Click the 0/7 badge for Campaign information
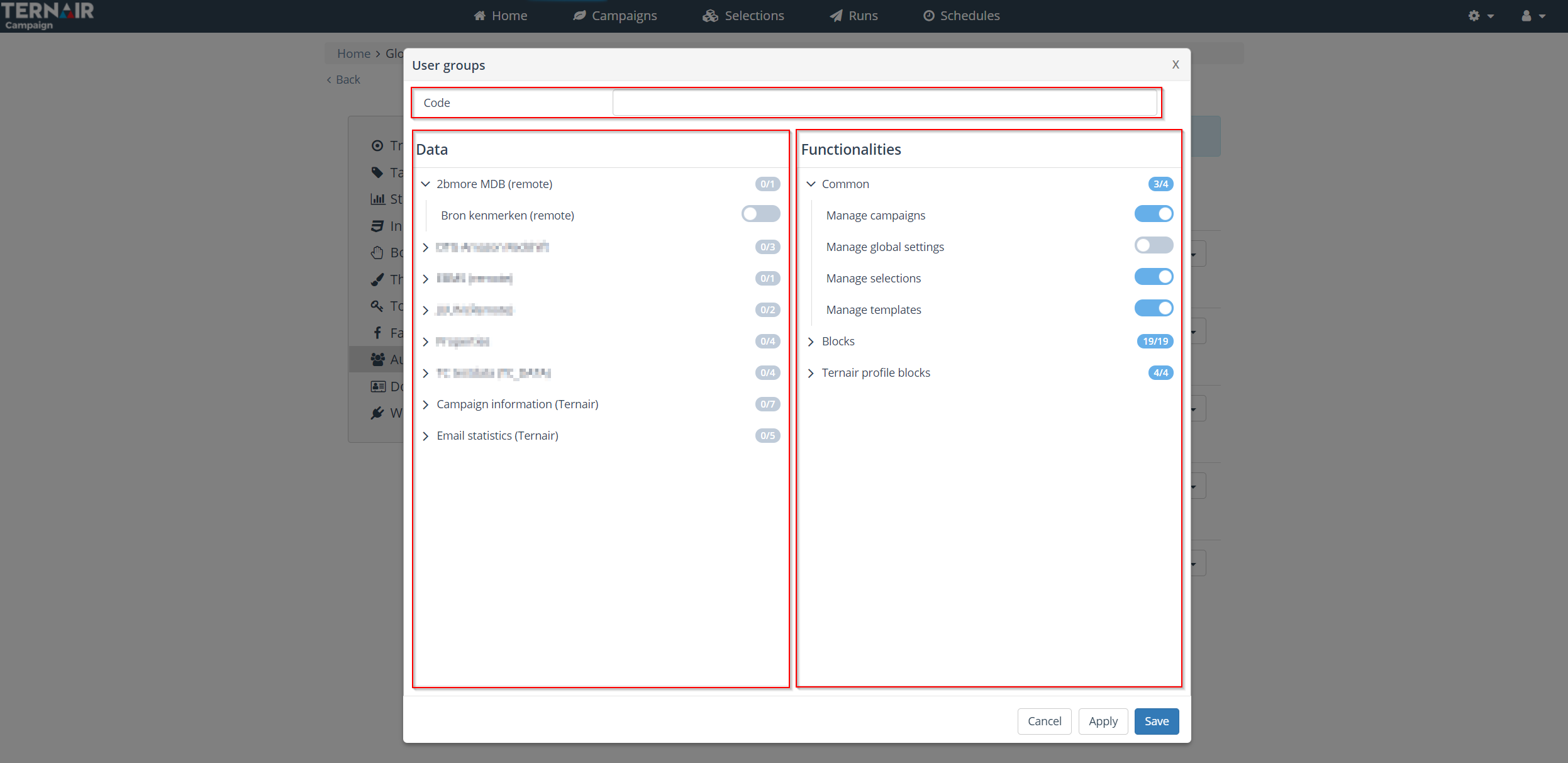 click(767, 404)
